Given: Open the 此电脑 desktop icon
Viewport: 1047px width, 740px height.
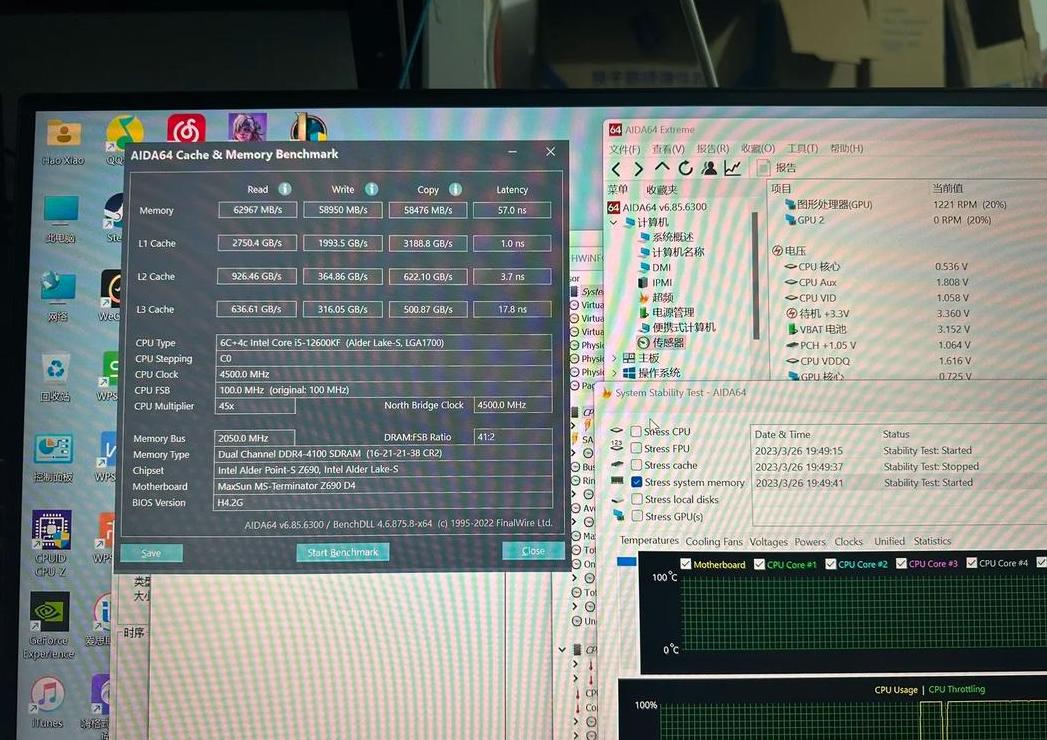Looking at the screenshot, I should pos(60,220).
